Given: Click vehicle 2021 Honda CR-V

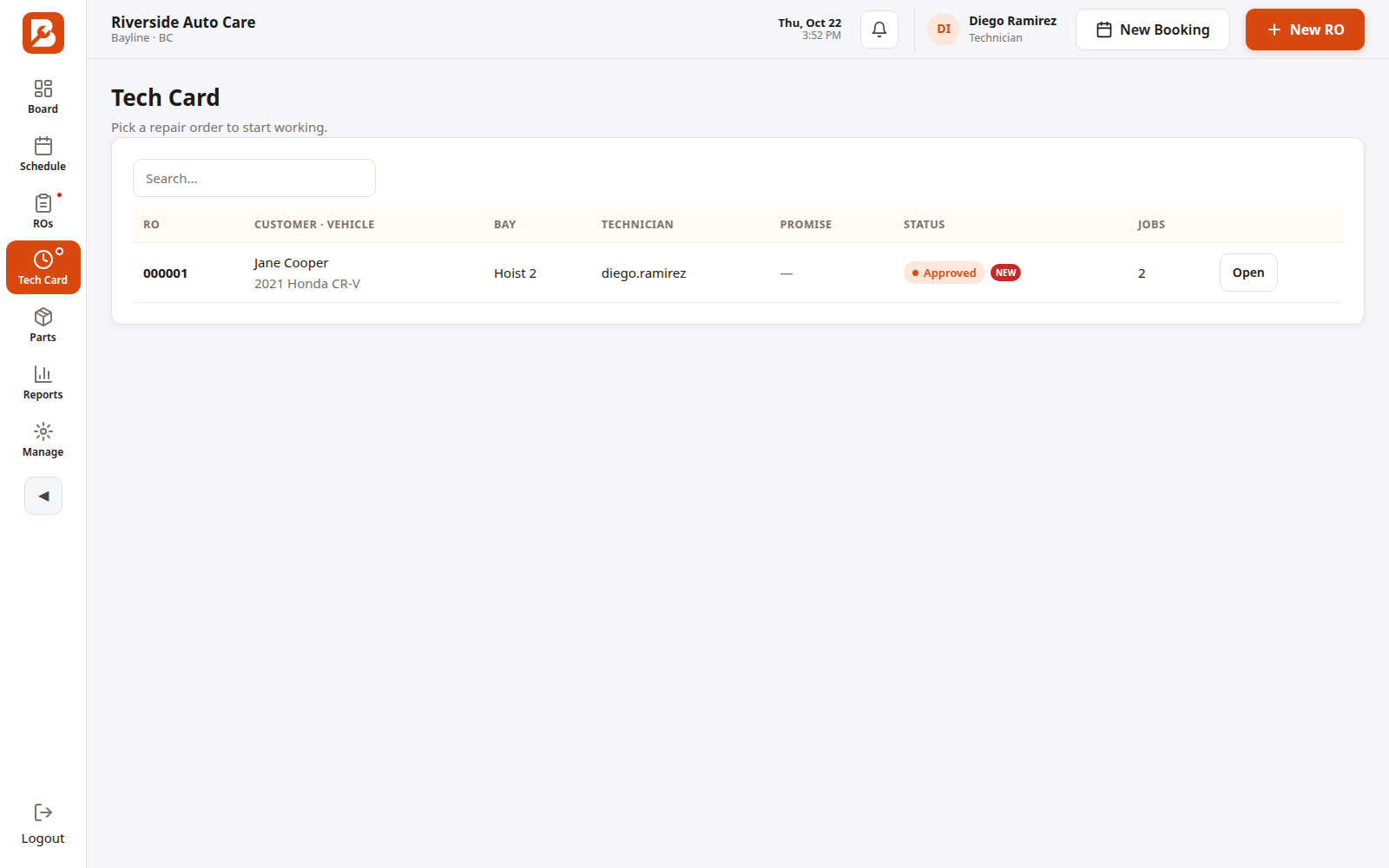Looking at the screenshot, I should (x=307, y=284).
